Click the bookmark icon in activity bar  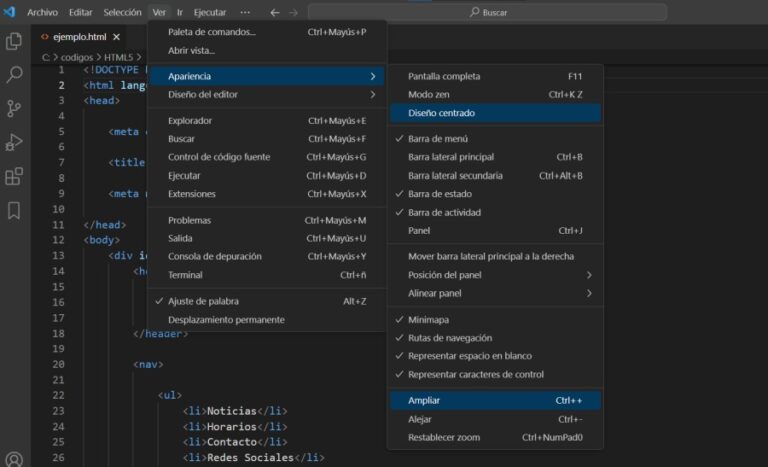pos(14,210)
